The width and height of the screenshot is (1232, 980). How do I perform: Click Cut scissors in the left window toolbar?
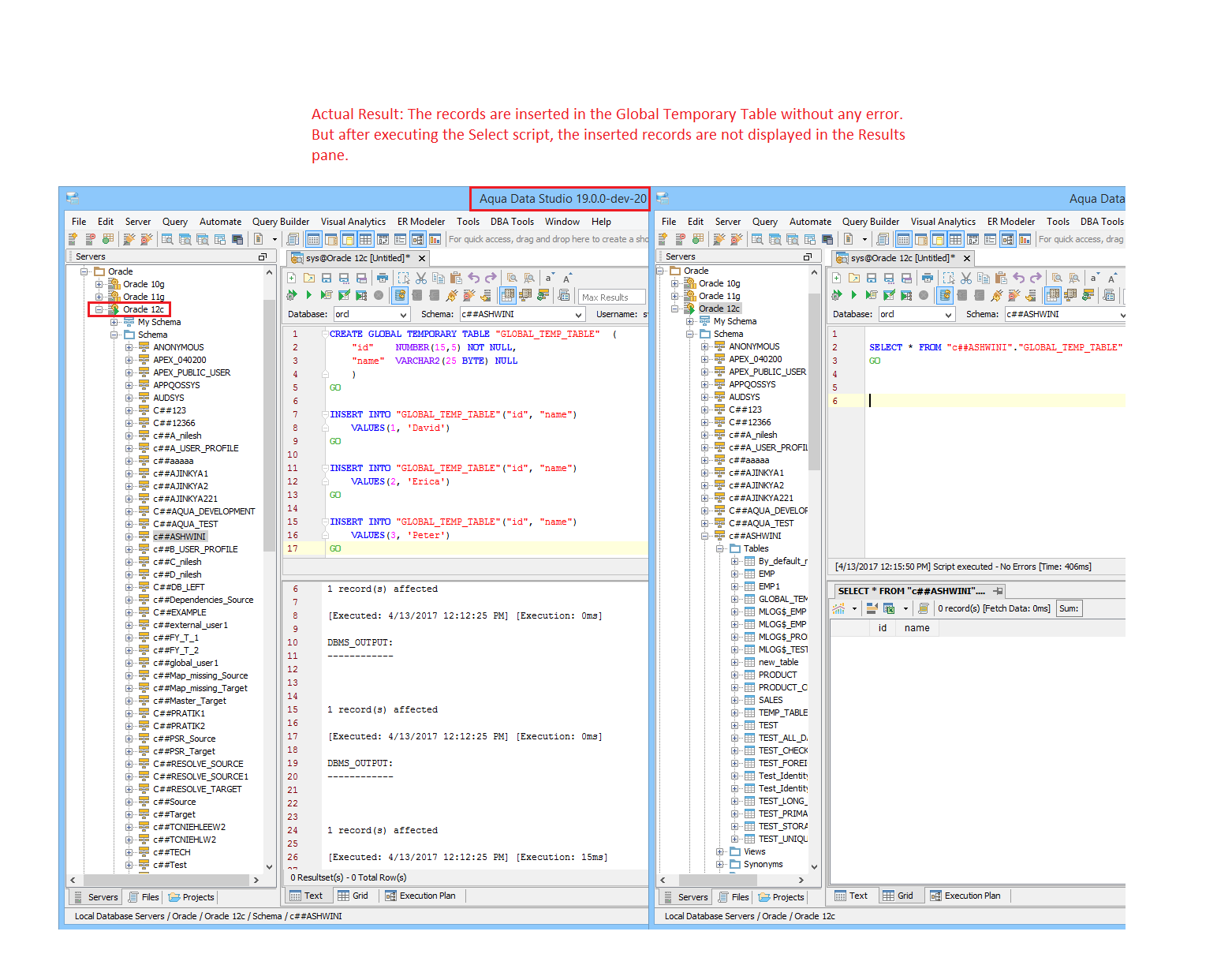coord(421,278)
